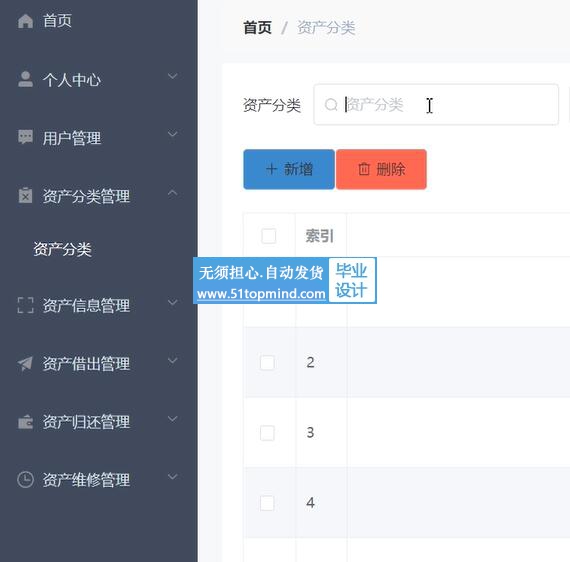The image size is (570, 562).
Task: Click the trash icon on the 删除 button
Action: tap(364, 169)
